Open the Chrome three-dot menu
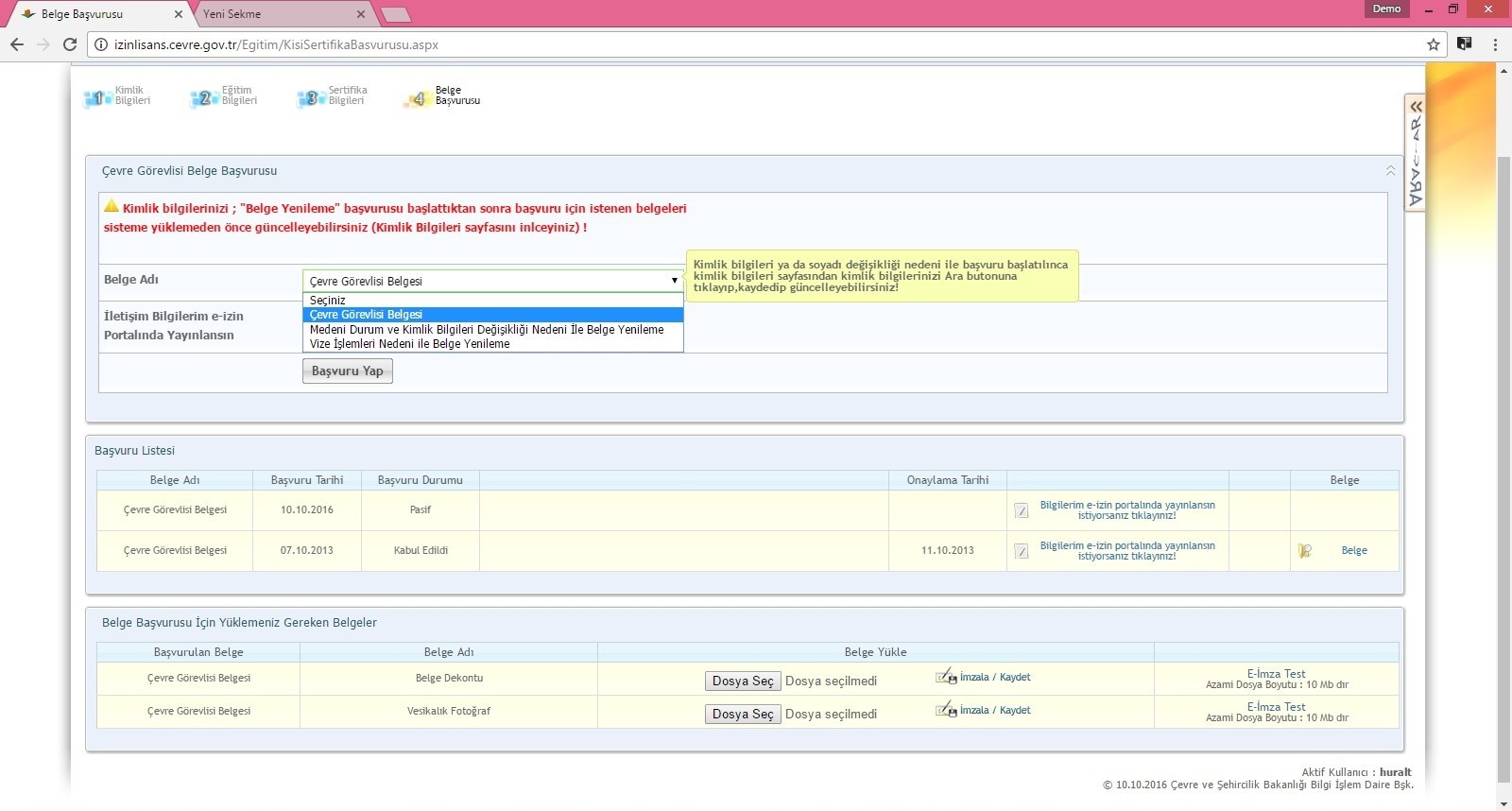Image resolution: width=1512 pixels, height=811 pixels. 1495,44
